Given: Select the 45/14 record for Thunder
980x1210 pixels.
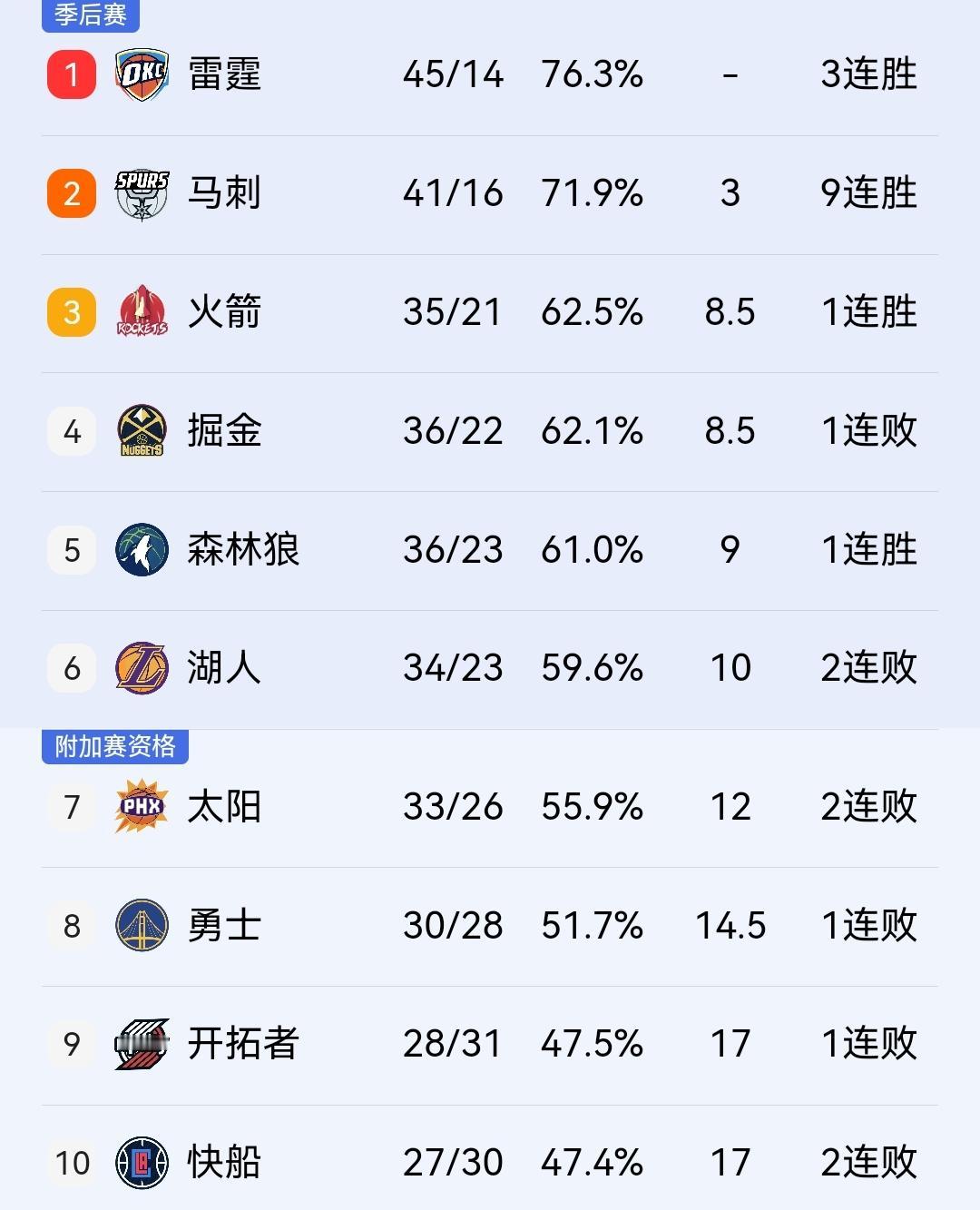Looking at the screenshot, I should pos(454,74).
